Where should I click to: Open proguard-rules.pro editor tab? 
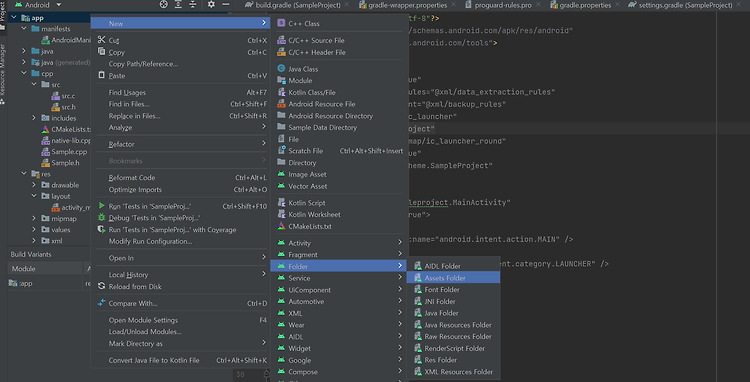[x=502, y=5]
